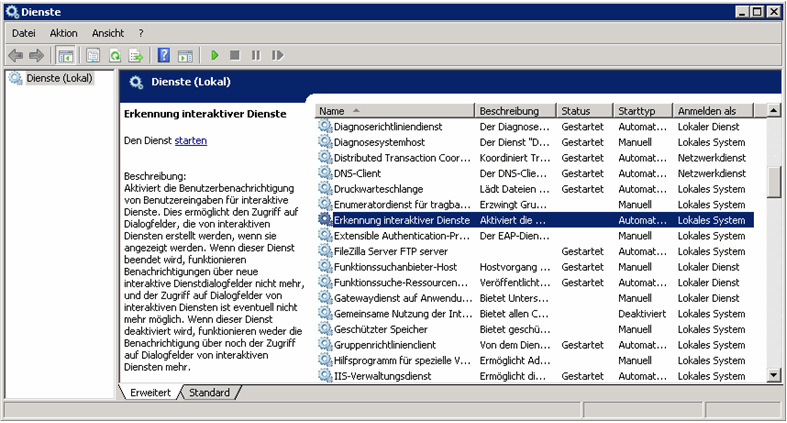Click the 'starten' link to start service
Screen dimensions: 787x423
190,141
